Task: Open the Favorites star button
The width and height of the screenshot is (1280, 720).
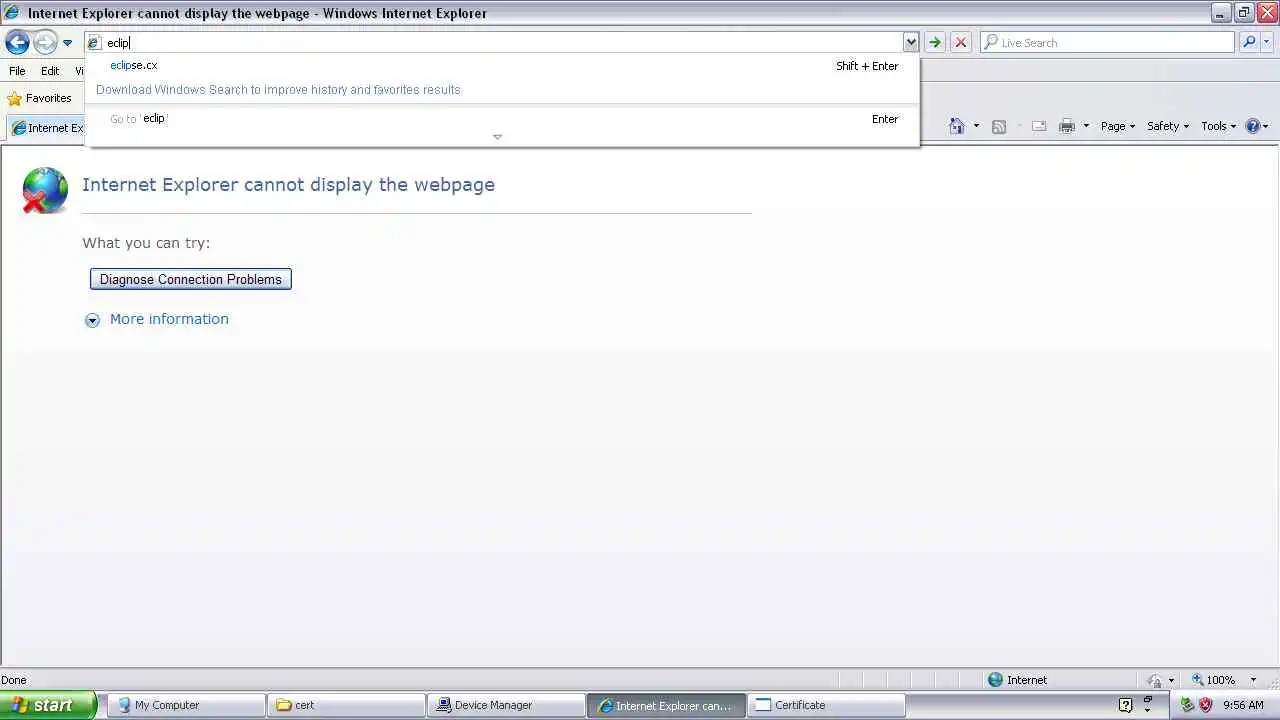Action: click(x=40, y=98)
